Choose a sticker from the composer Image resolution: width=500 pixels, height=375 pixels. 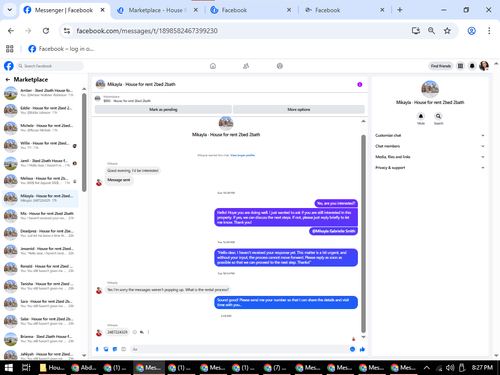pos(115,349)
